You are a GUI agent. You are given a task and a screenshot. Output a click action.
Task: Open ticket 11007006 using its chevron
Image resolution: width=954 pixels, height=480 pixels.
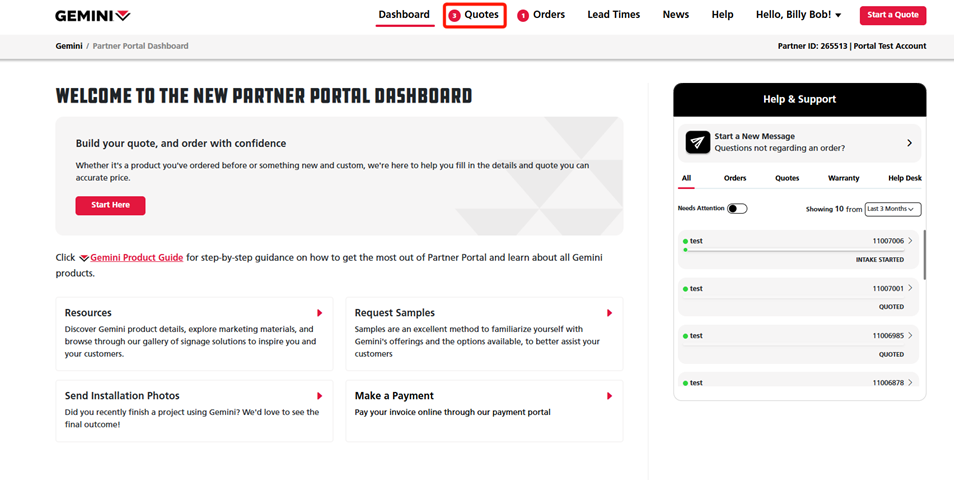tap(910, 241)
